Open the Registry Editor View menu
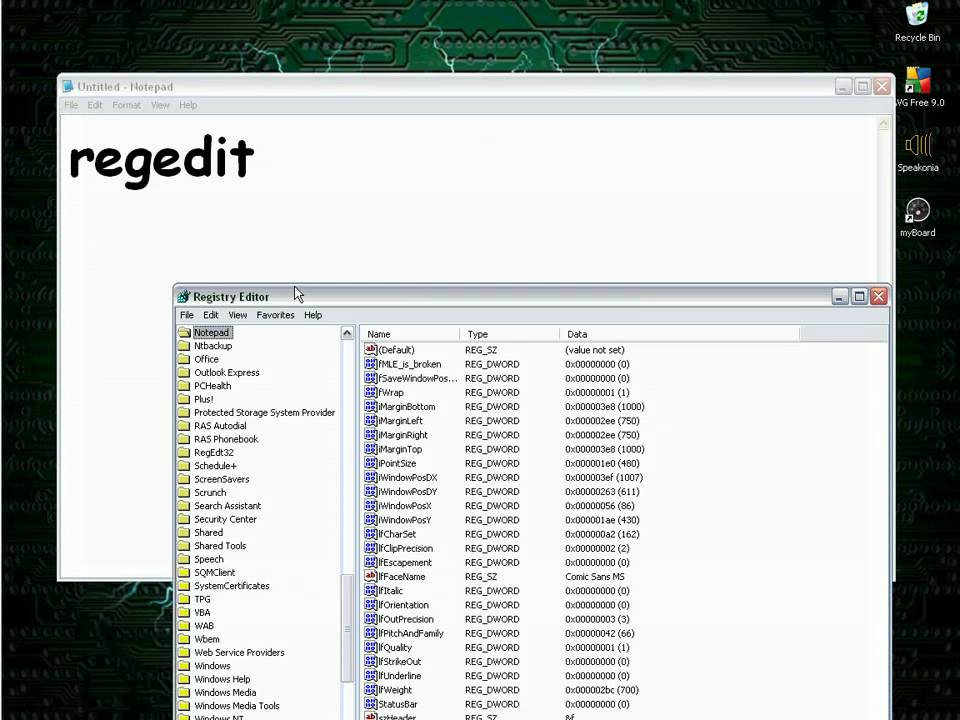960x720 pixels. [x=238, y=315]
